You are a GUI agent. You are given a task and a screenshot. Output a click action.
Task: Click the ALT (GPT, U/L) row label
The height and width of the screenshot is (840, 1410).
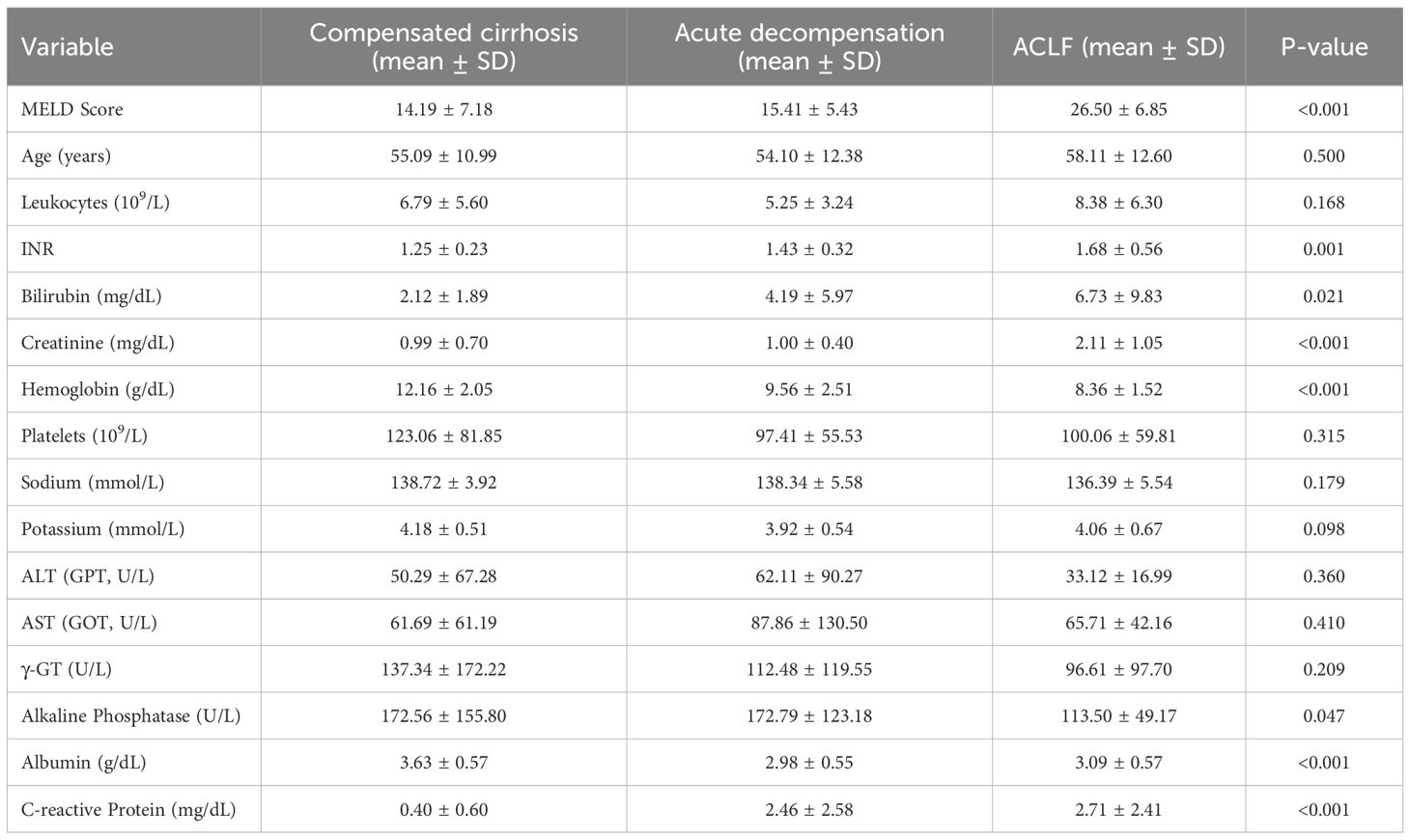(88, 576)
